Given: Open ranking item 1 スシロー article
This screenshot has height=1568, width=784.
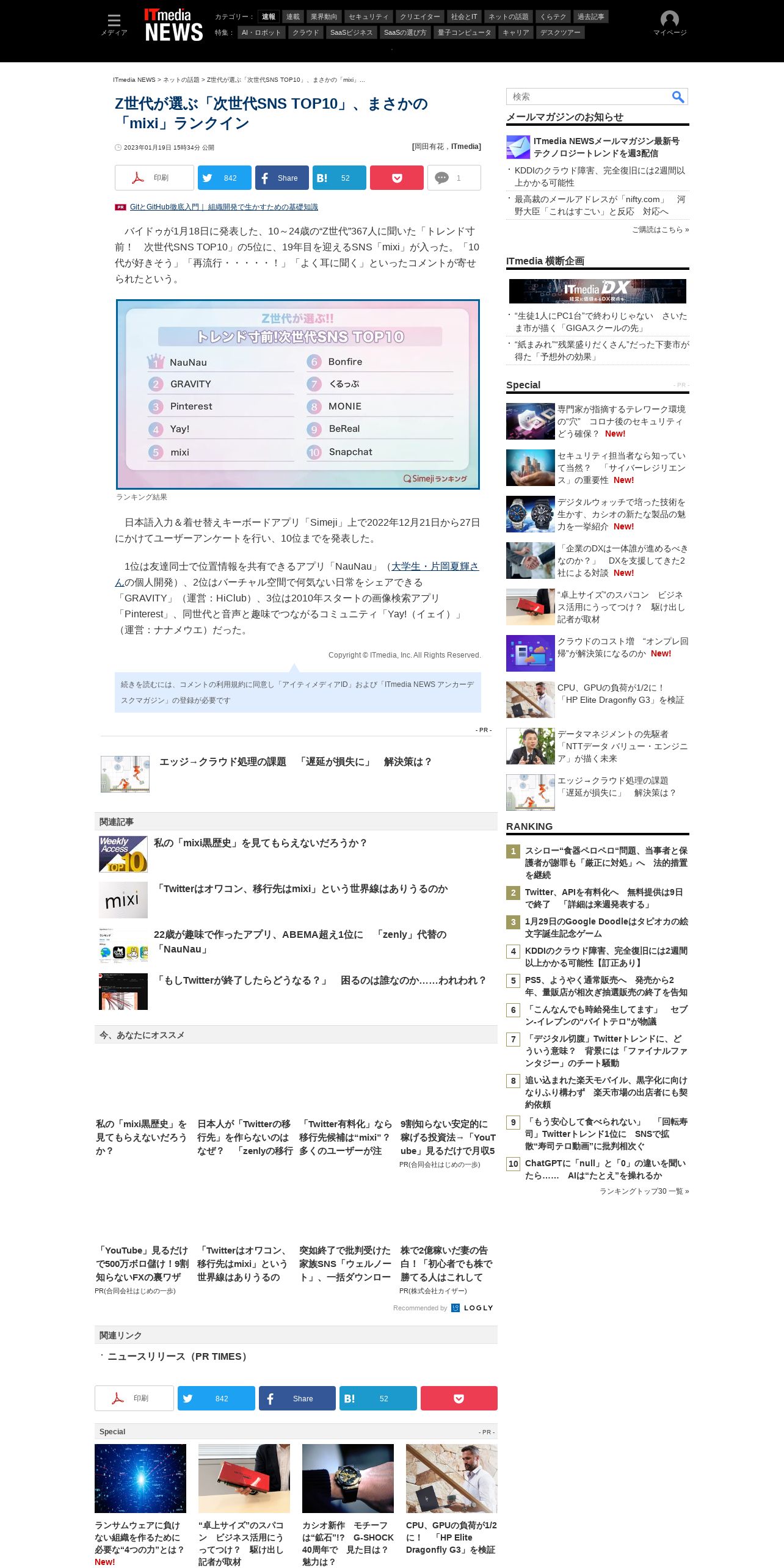Looking at the screenshot, I should coord(606,863).
